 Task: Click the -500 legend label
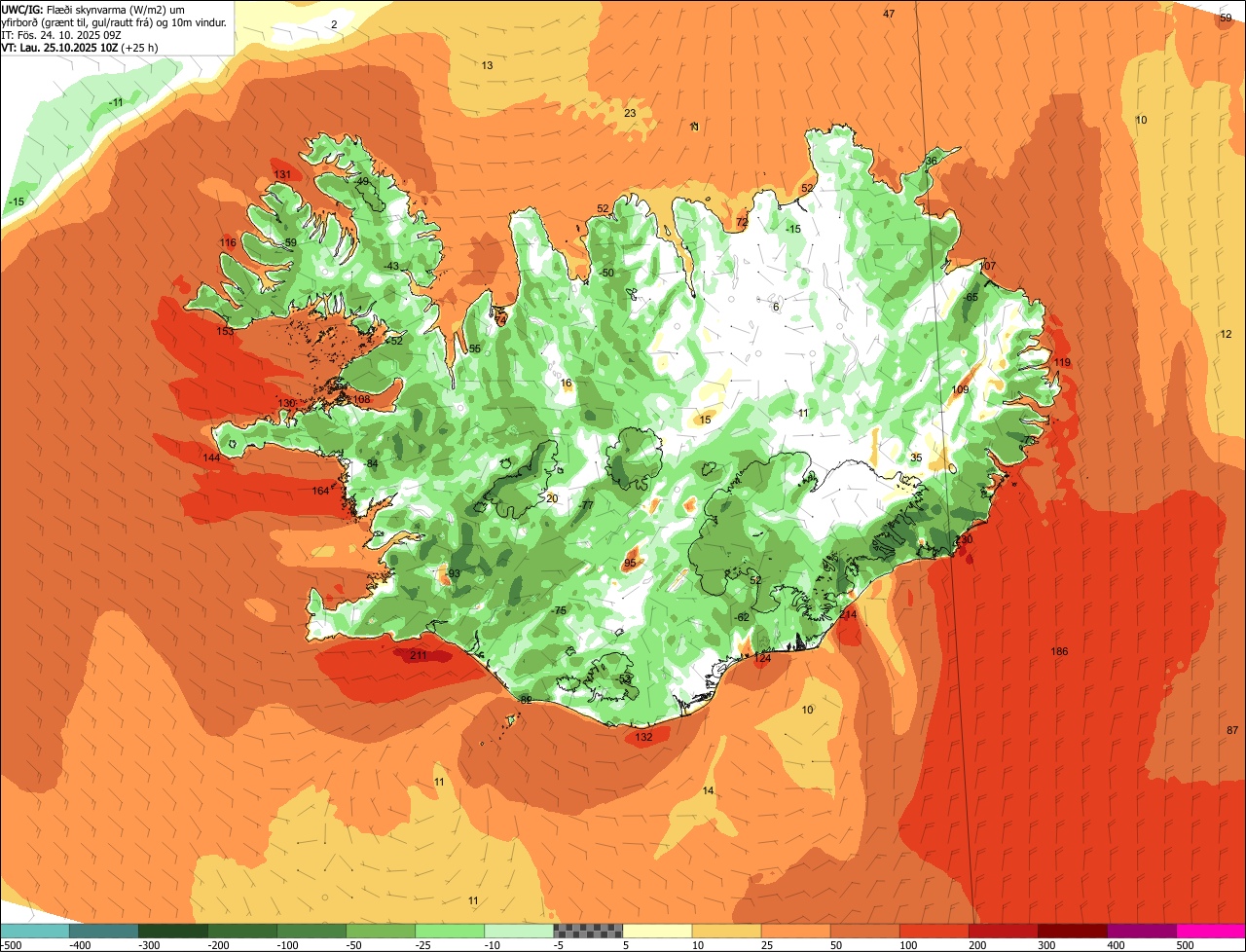(11, 945)
